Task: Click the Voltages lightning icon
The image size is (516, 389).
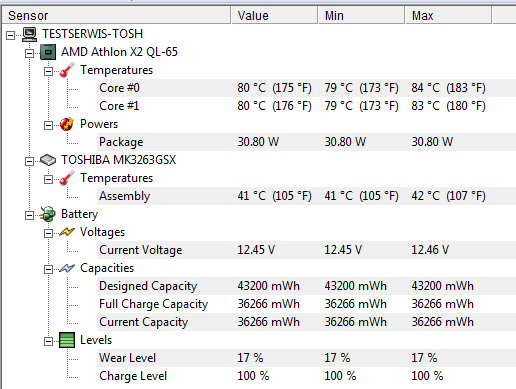Action: click(x=67, y=232)
